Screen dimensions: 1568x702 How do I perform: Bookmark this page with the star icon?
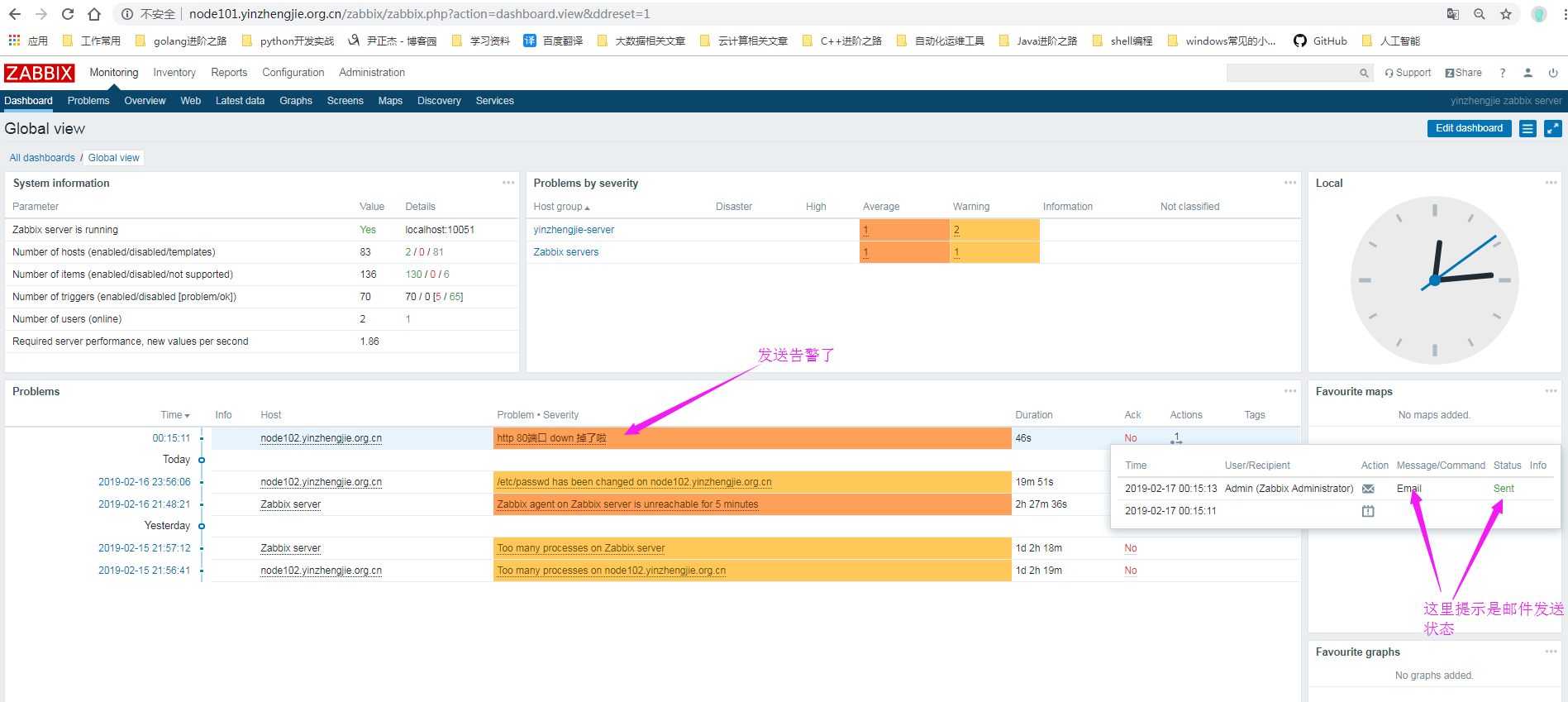pos(1506,14)
